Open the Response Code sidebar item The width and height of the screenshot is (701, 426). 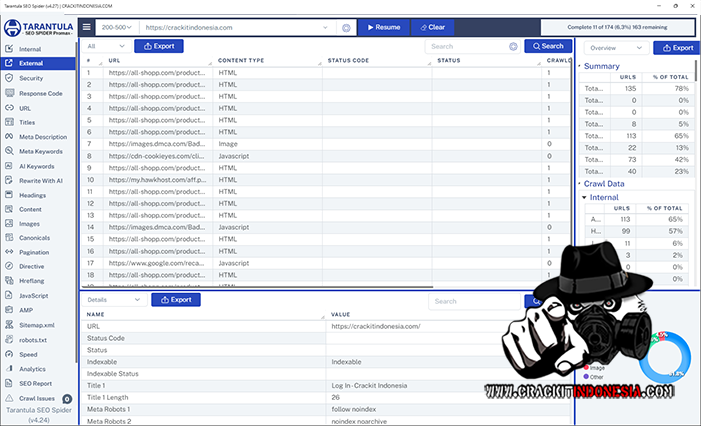tap(40, 93)
